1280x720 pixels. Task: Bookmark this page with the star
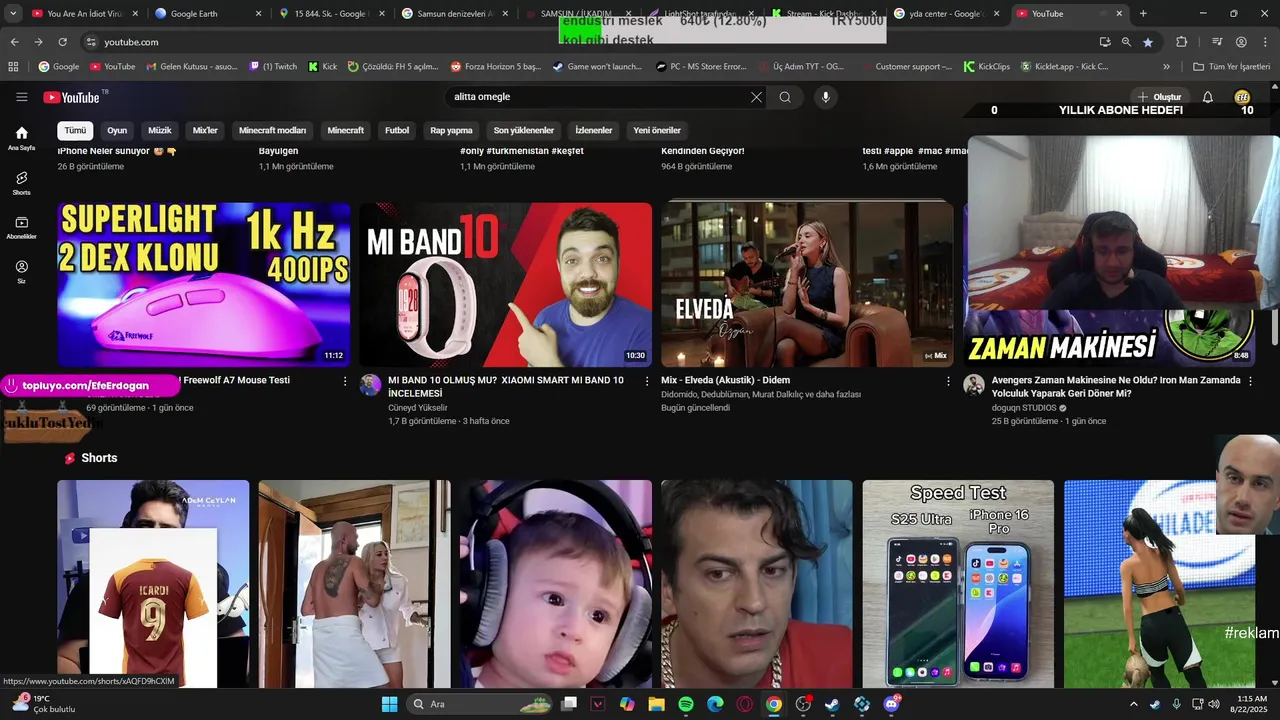pos(1148,42)
